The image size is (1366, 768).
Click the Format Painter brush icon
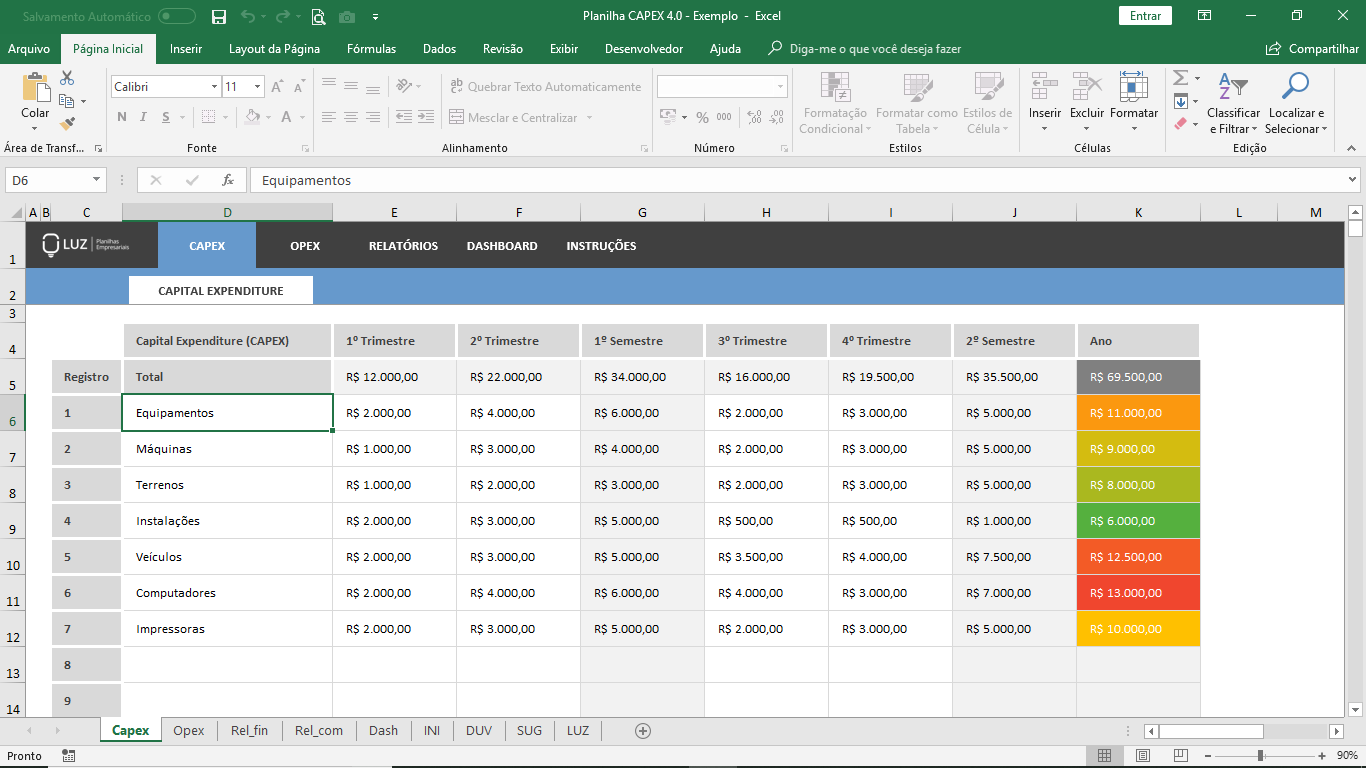[67, 124]
